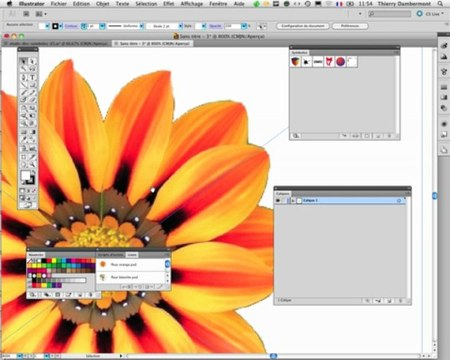The image size is (450, 360).
Task: Click delete trash icon in Calques panel
Action: (400, 301)
